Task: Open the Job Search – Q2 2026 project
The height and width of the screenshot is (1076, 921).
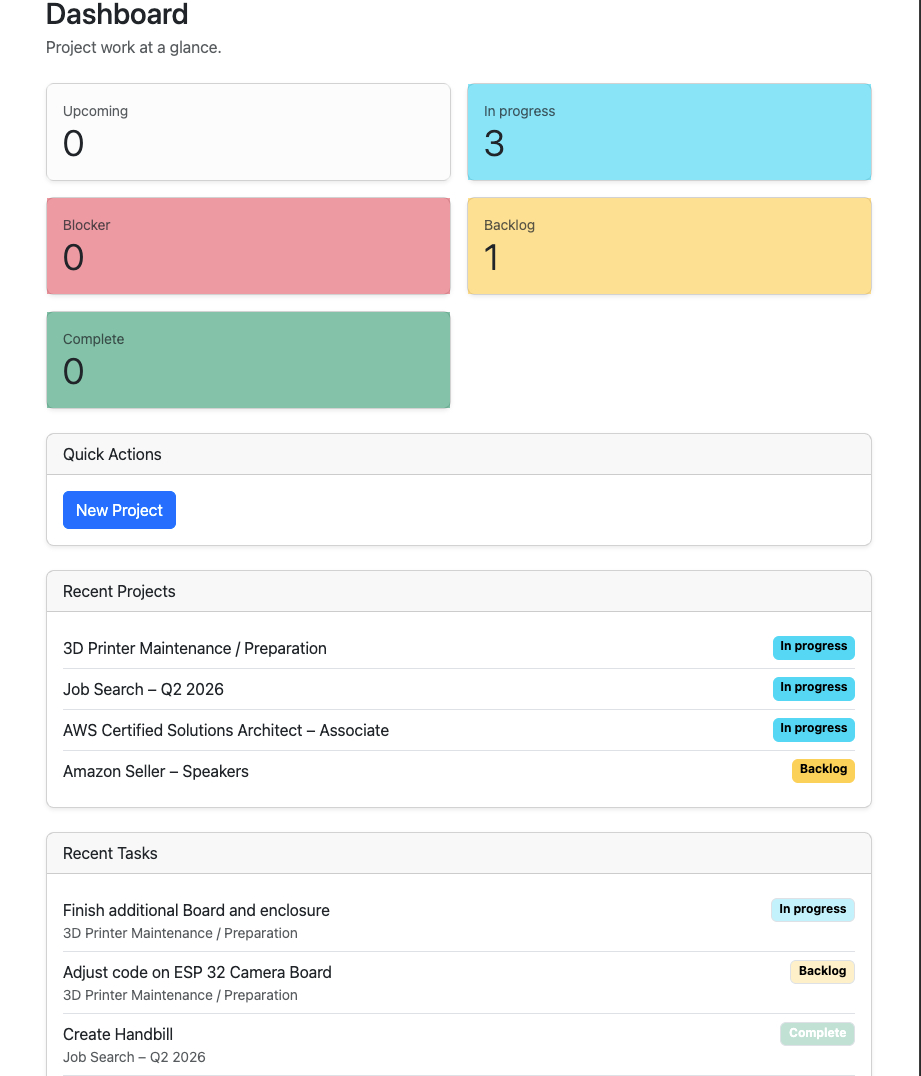Action: pos(143,689)
